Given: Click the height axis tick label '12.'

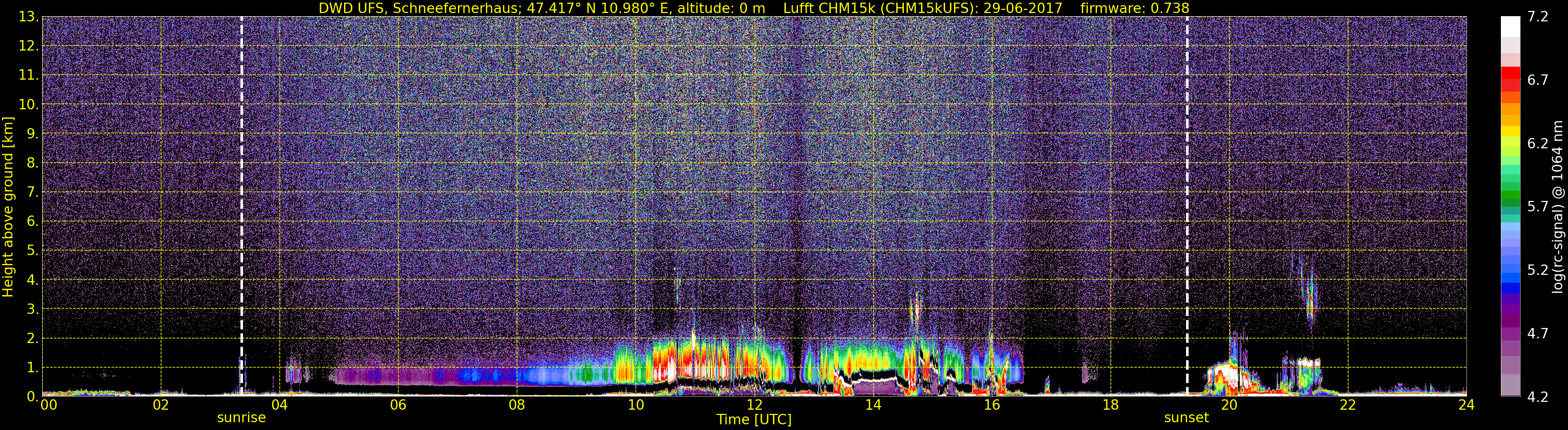Looking at the screenshot, I should (28, 46).
